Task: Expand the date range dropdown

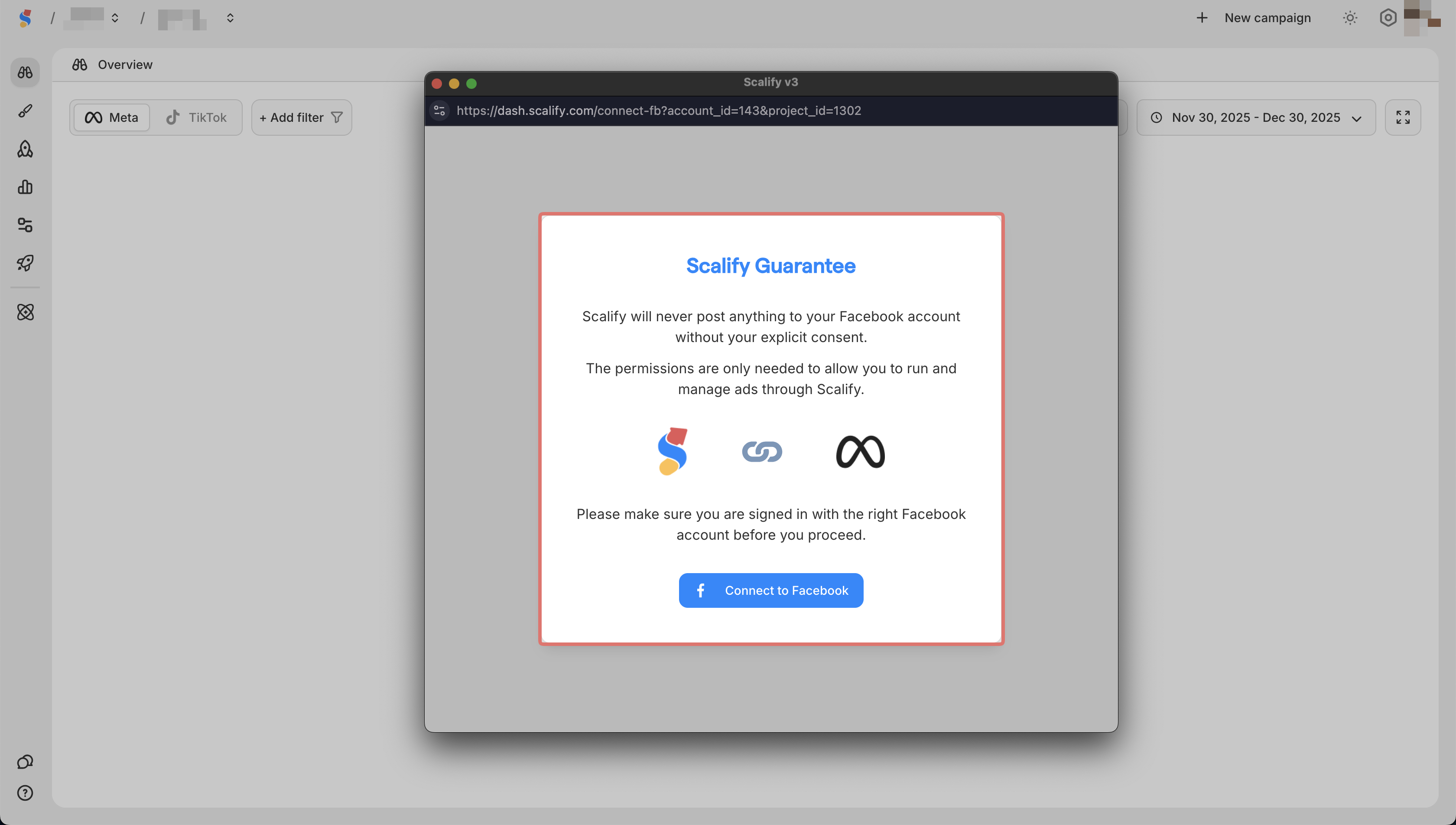Action: (x=1255, y=117)
